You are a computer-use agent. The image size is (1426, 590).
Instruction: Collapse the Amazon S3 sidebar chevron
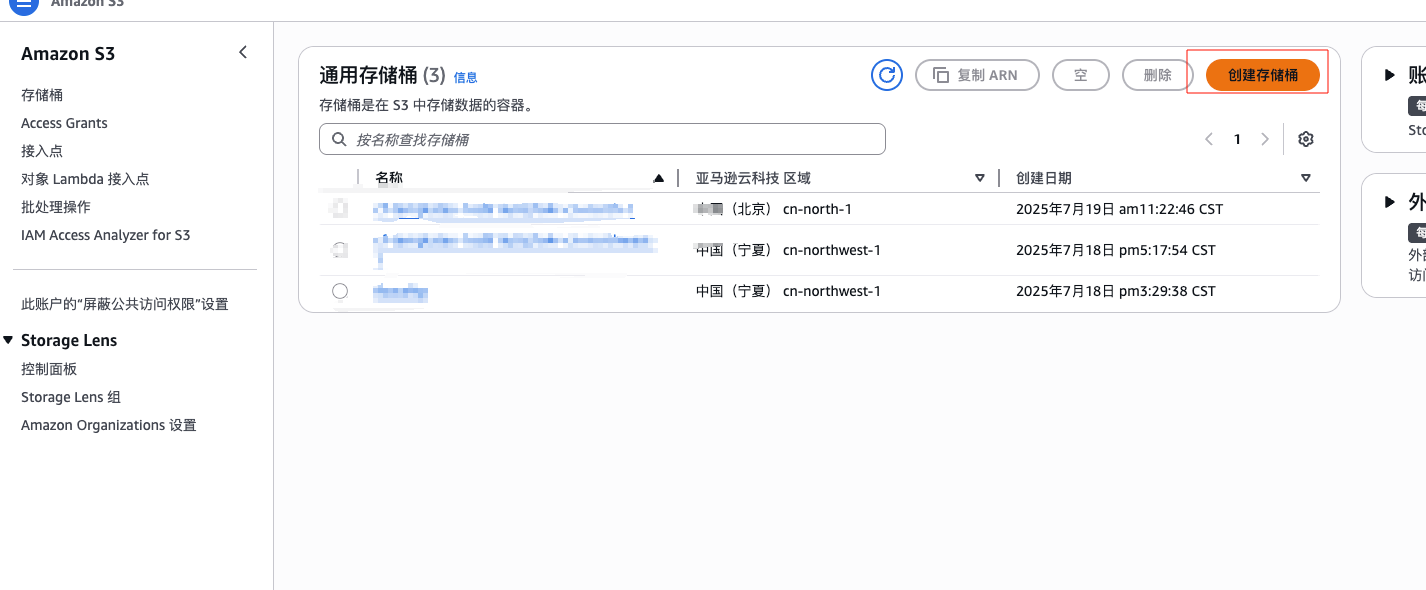243,52
